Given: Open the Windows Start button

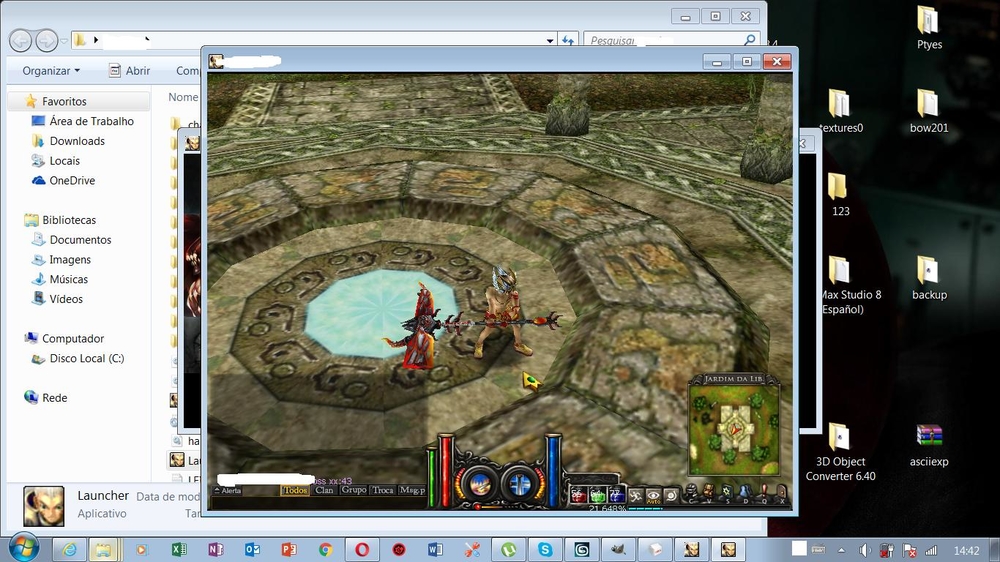Looking at the screenshot, I should [x=22, y=547].
